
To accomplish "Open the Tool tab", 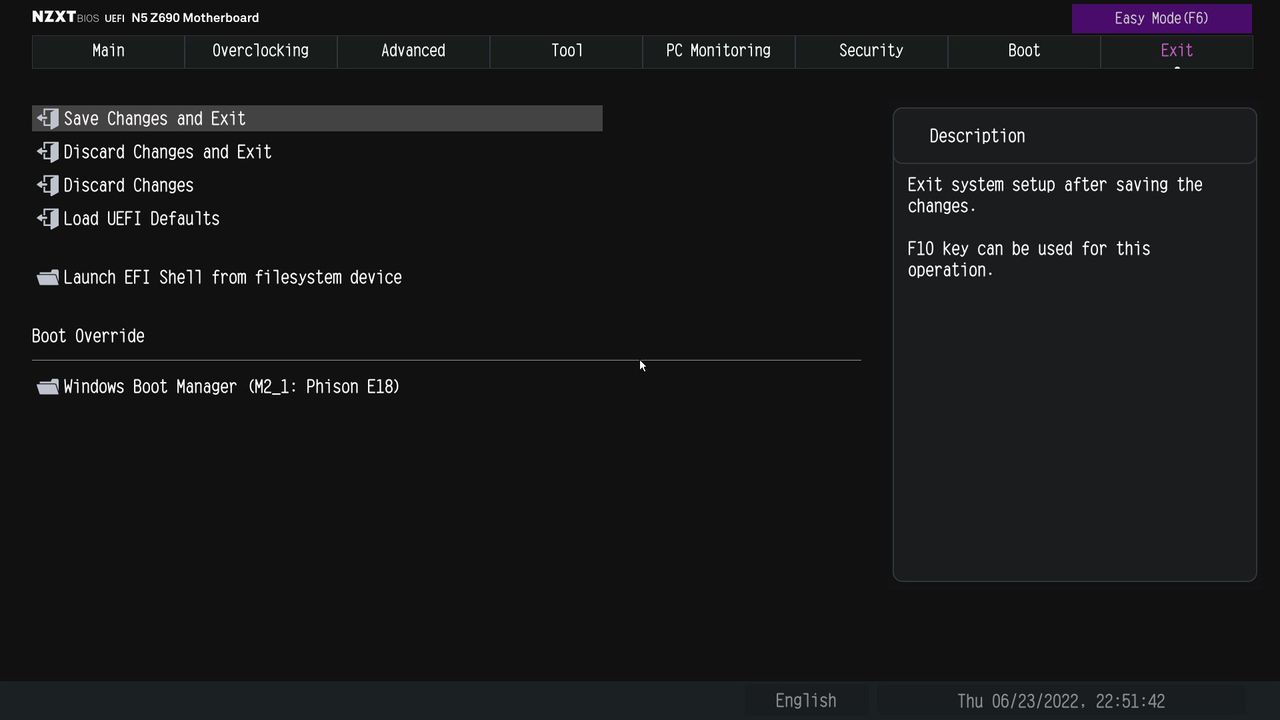I will [566, 51].
